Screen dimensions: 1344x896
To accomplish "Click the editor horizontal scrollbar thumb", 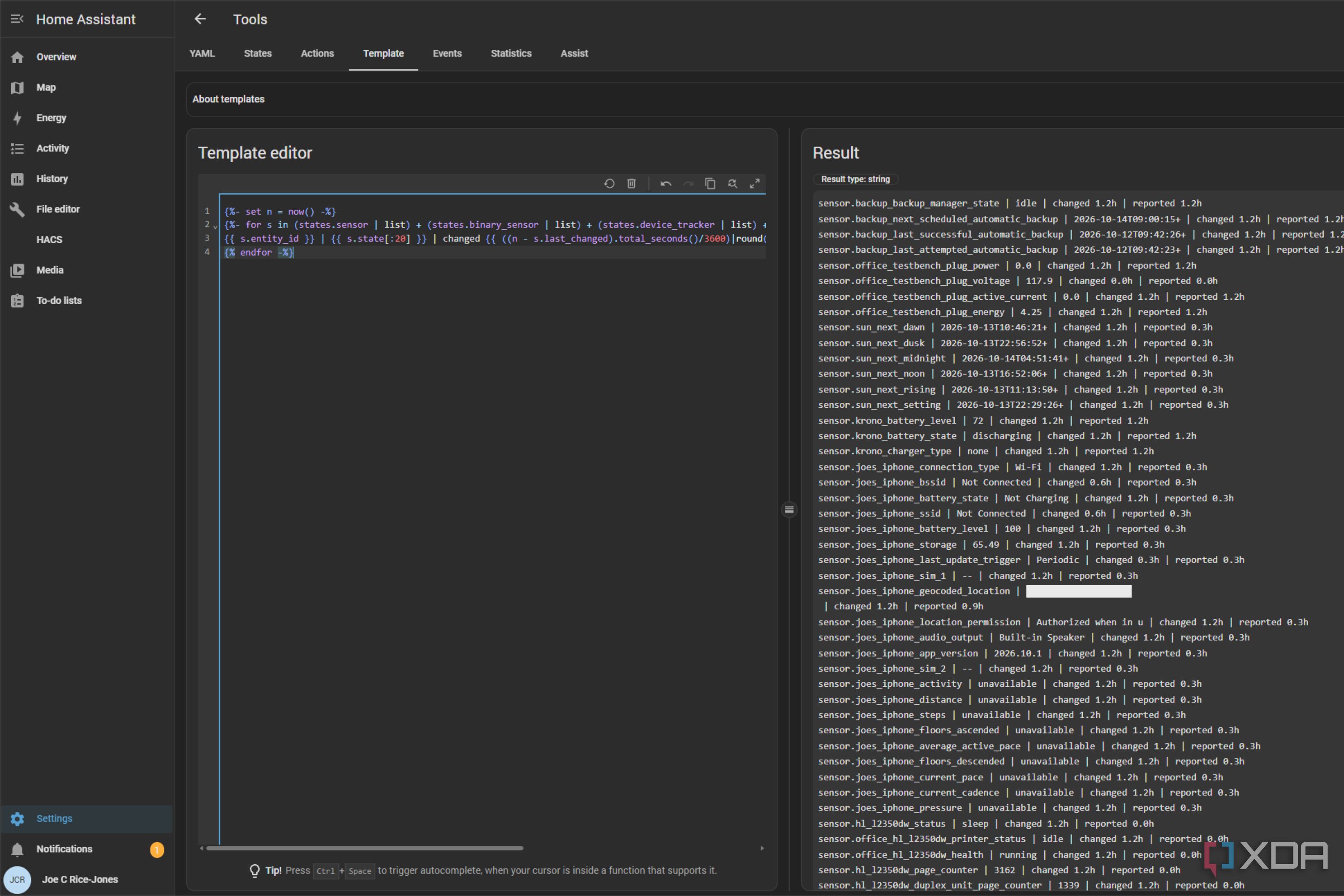I will pyautogui.click(x=365, y=848).
